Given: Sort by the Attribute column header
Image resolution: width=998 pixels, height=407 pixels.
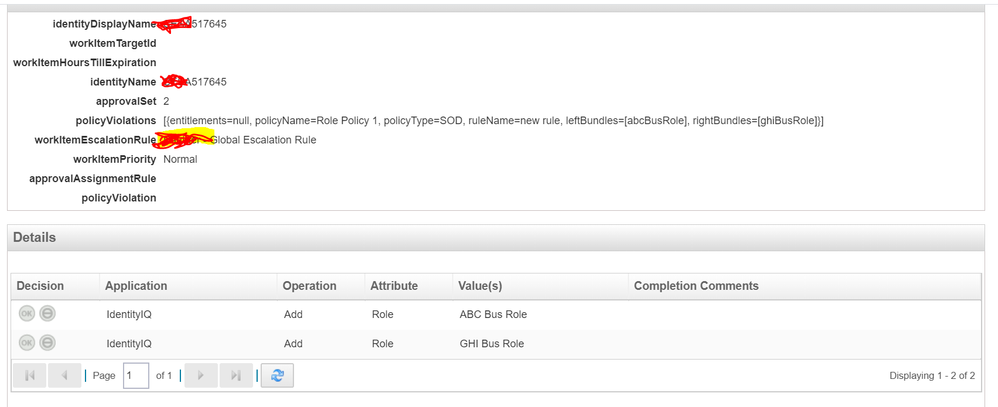Looking at the screenshot, I should coord(394,286).
